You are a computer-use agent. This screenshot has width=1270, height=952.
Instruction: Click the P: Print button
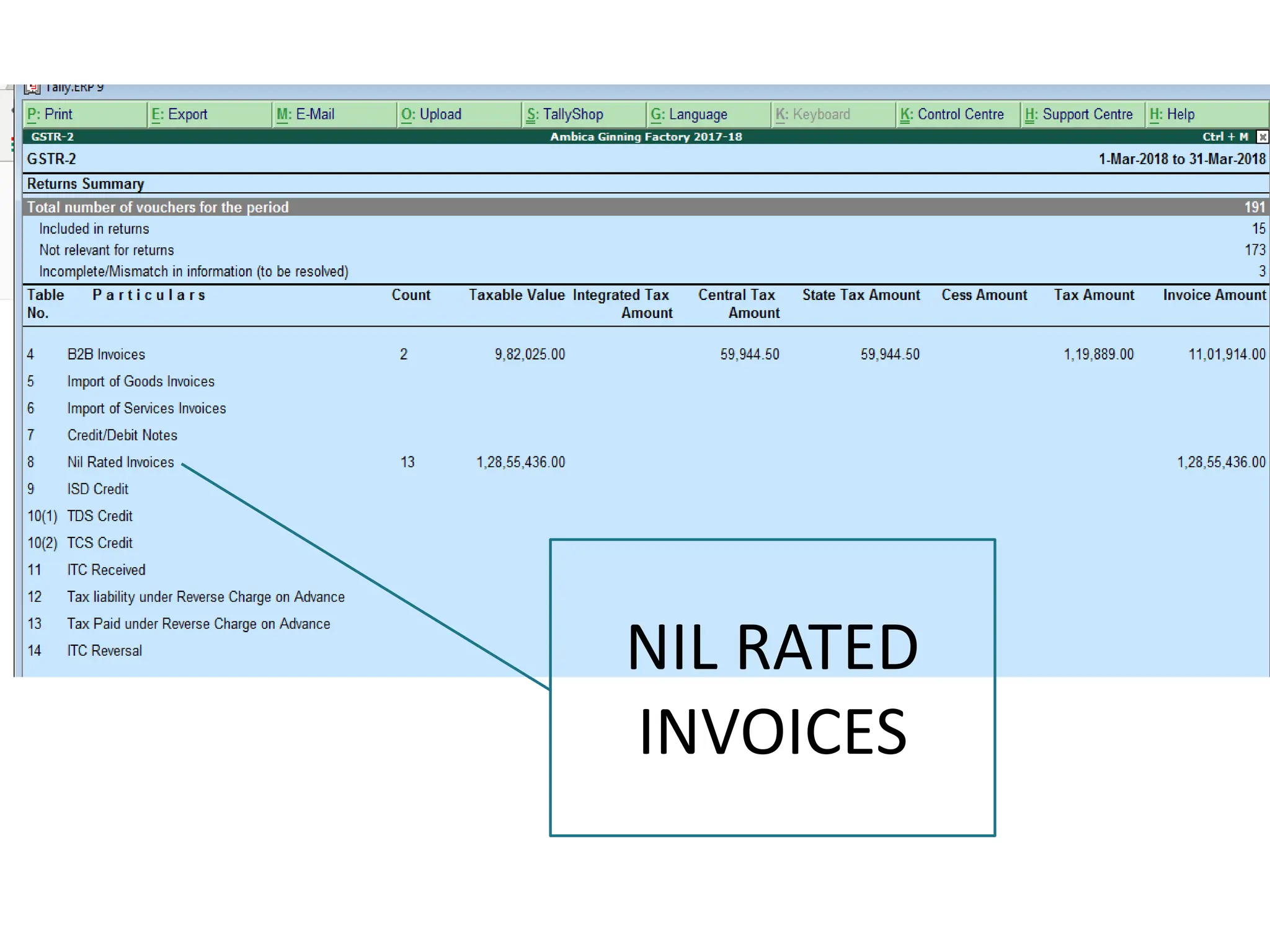85,115
